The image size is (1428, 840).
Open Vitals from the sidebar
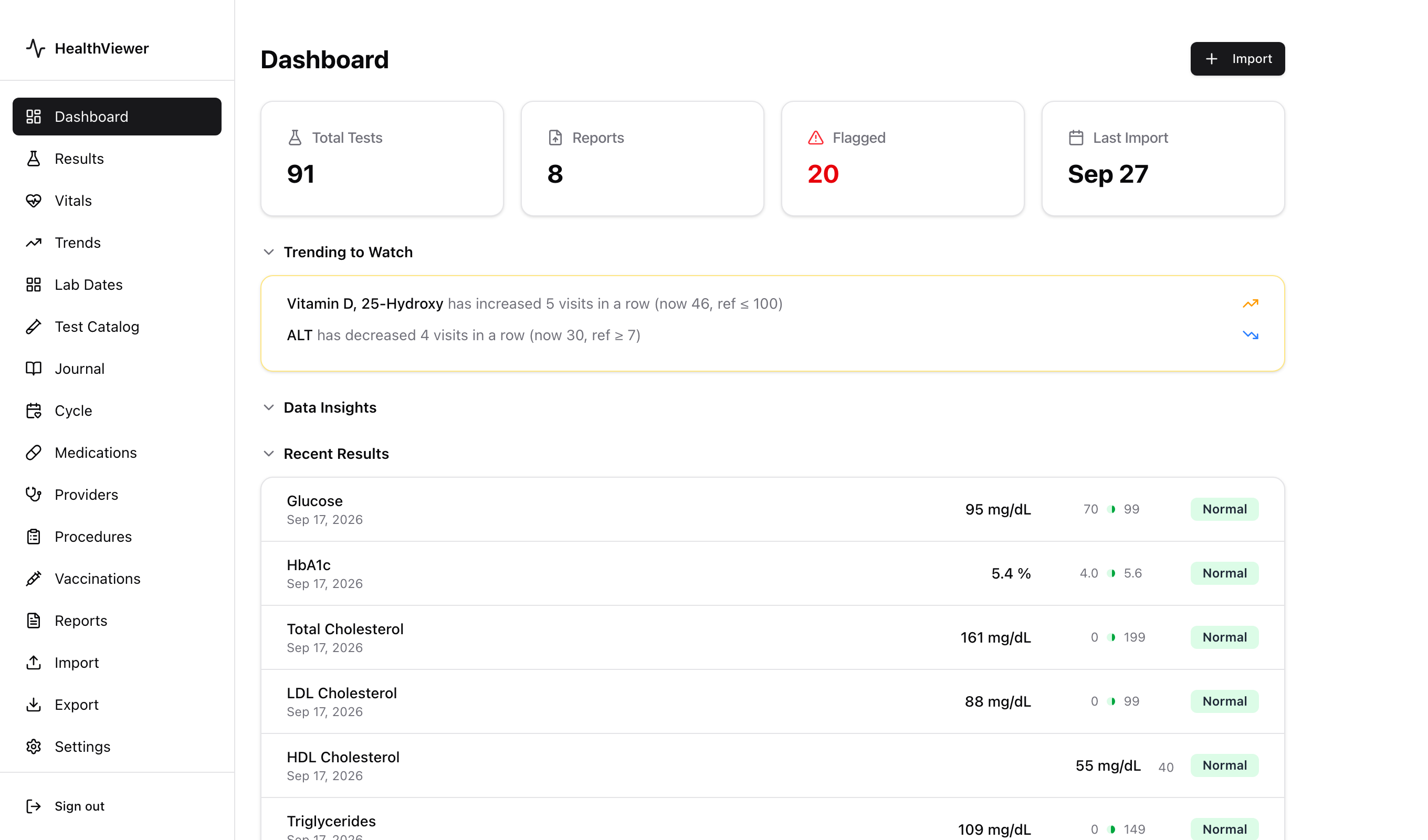117,201
